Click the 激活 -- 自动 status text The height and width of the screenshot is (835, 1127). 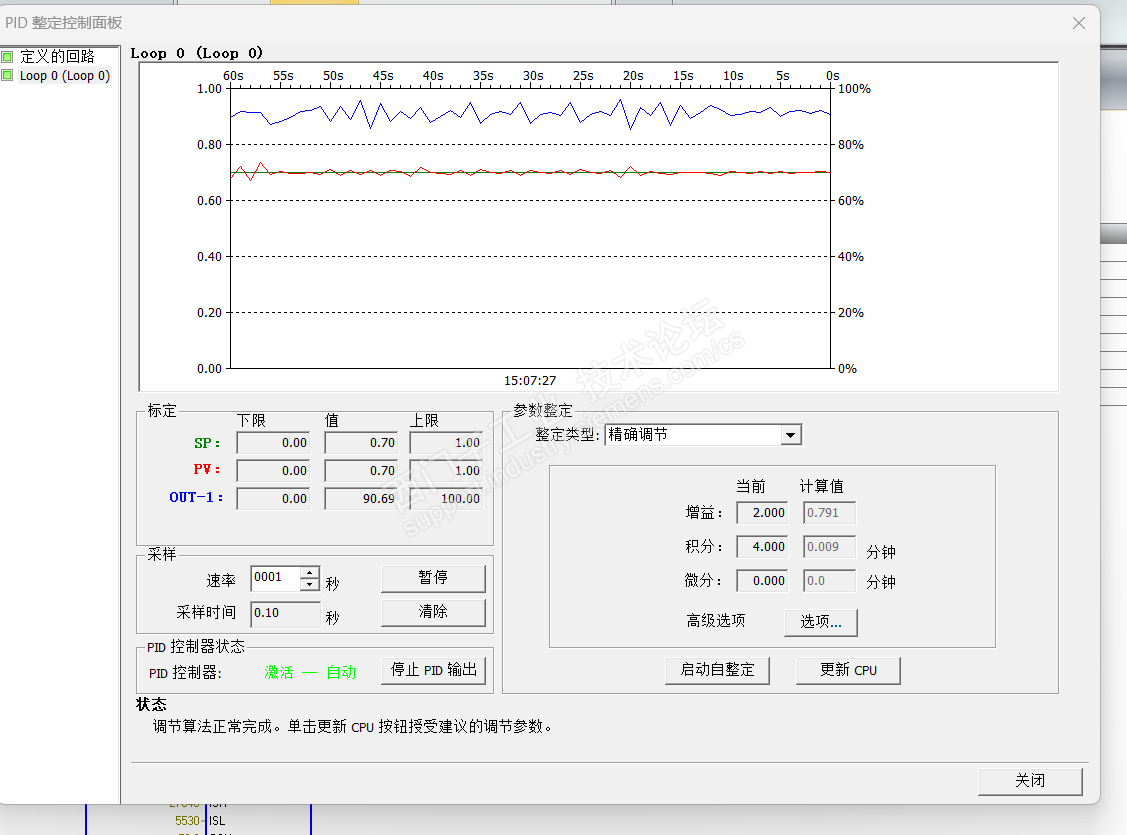(310, 673)
